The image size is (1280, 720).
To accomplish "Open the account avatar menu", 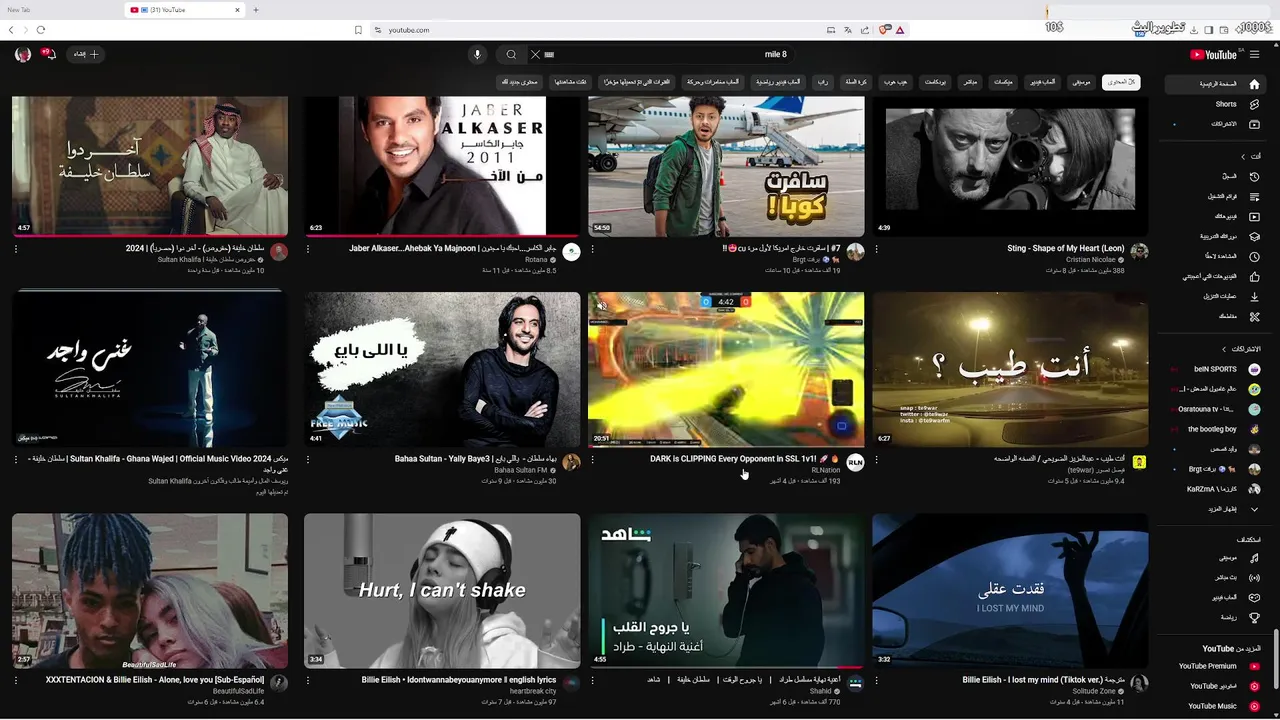I will tap(23, 55).
